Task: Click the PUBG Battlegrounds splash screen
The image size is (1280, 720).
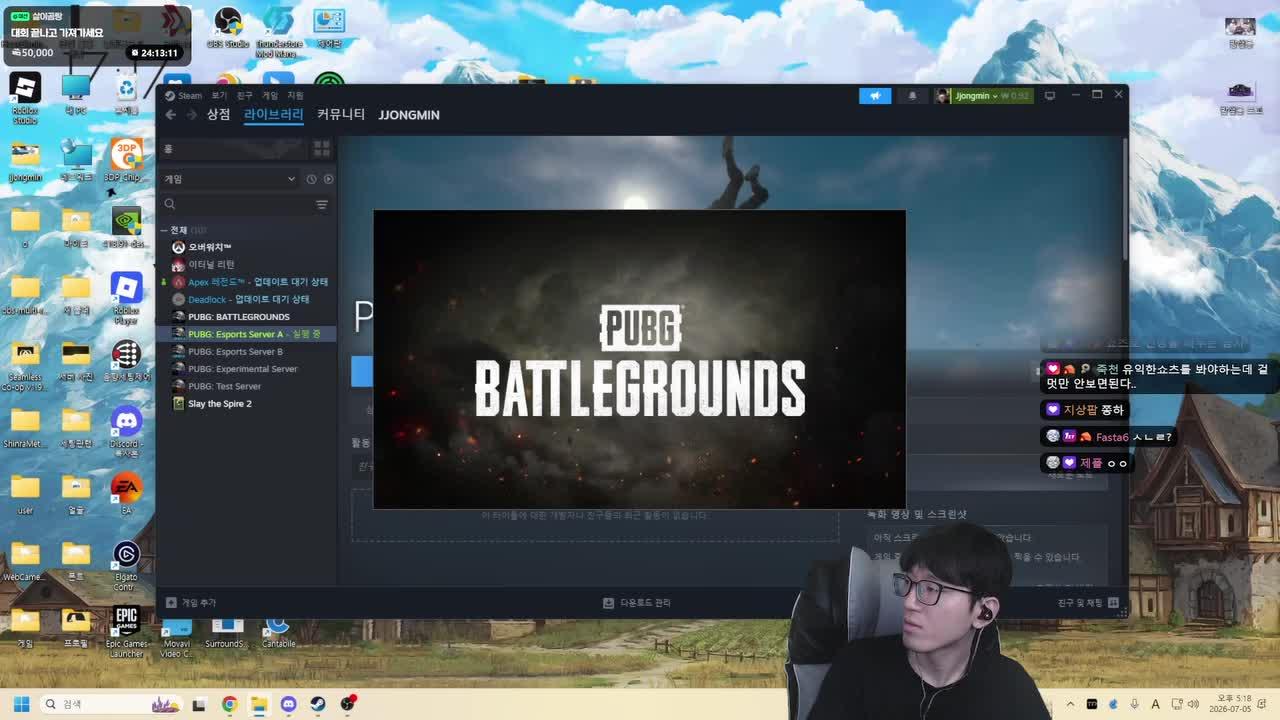Action: pyautogui.click(x=640, y=359)
